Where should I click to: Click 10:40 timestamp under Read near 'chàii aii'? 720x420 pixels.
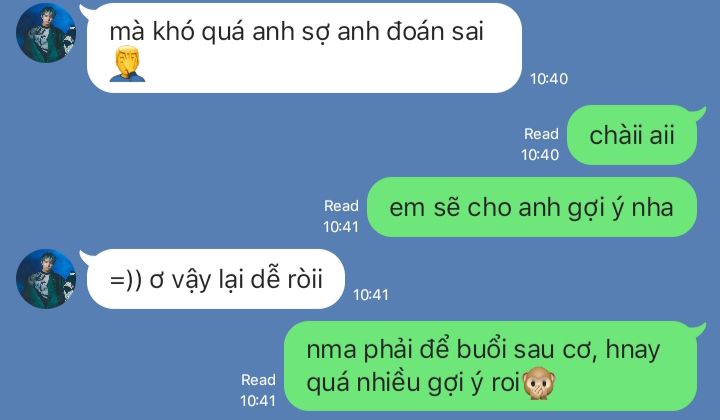[540, 155]
